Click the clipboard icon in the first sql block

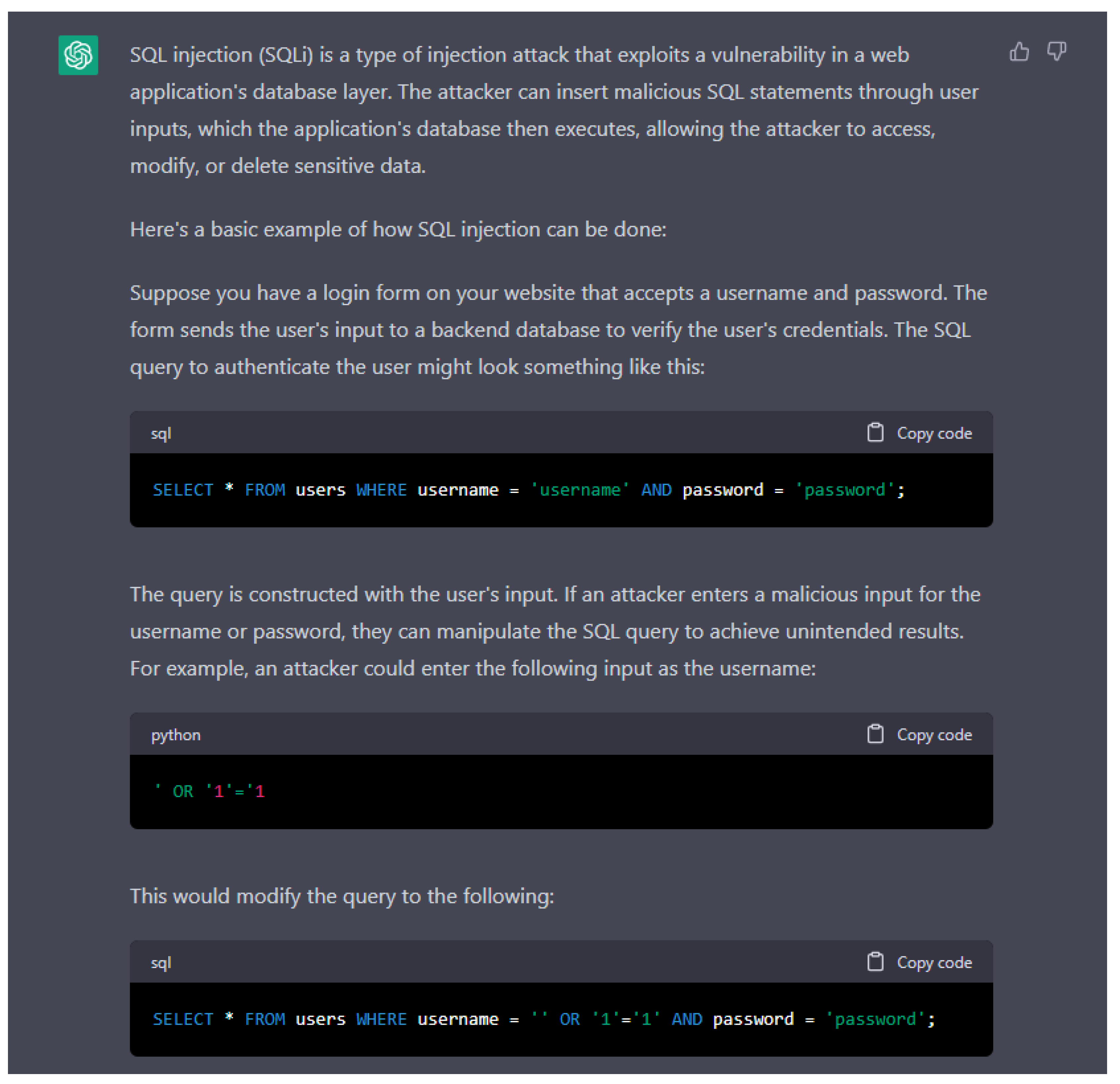tap(875, 433)
